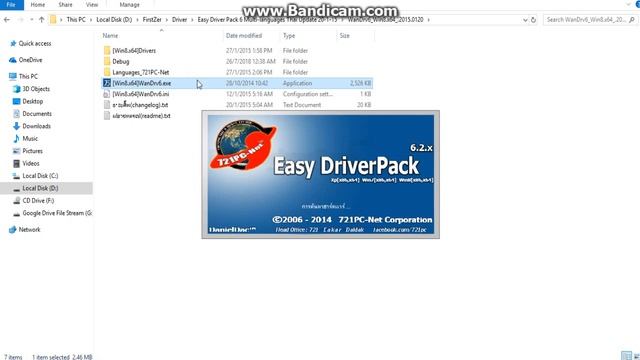Image resolution: width=640 pixels, height=360 pixels.
Task: Sort by Type column header
Action: tap(289, 36)
